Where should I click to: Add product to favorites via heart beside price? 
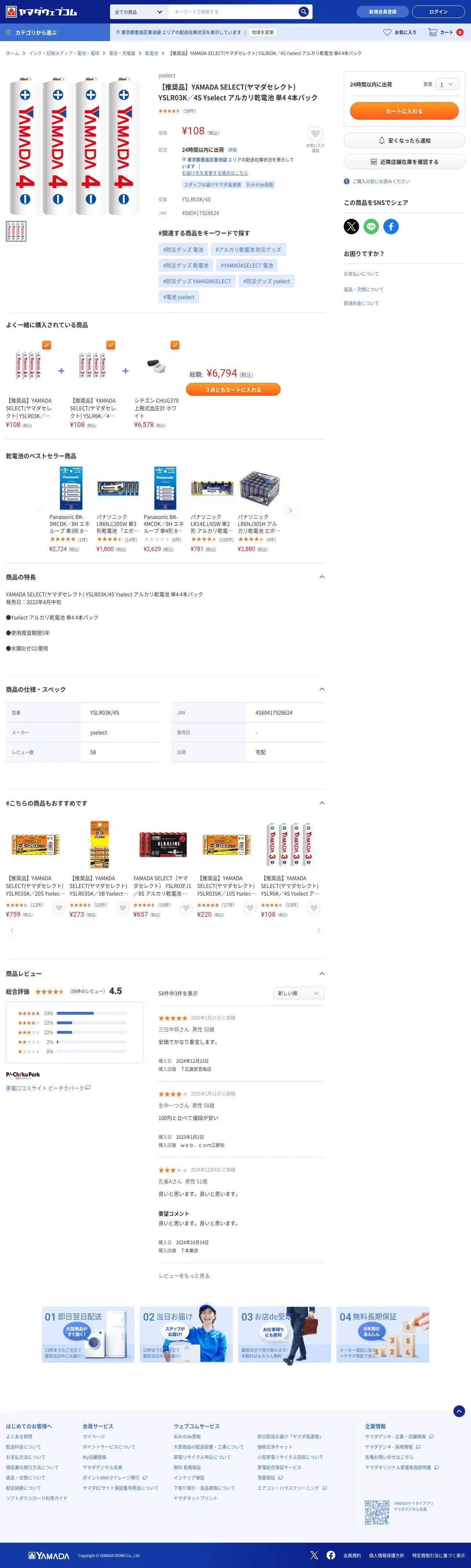[x=315, y=133]
